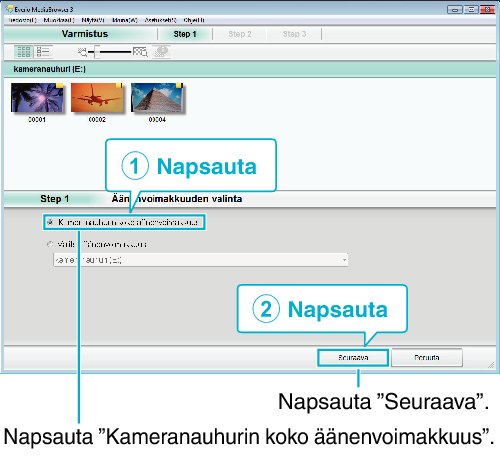The image size is (500, 457).
Task: Click the zoom-out thumbnail size icon
Action: pyautogui.click(x=82, y=52)
